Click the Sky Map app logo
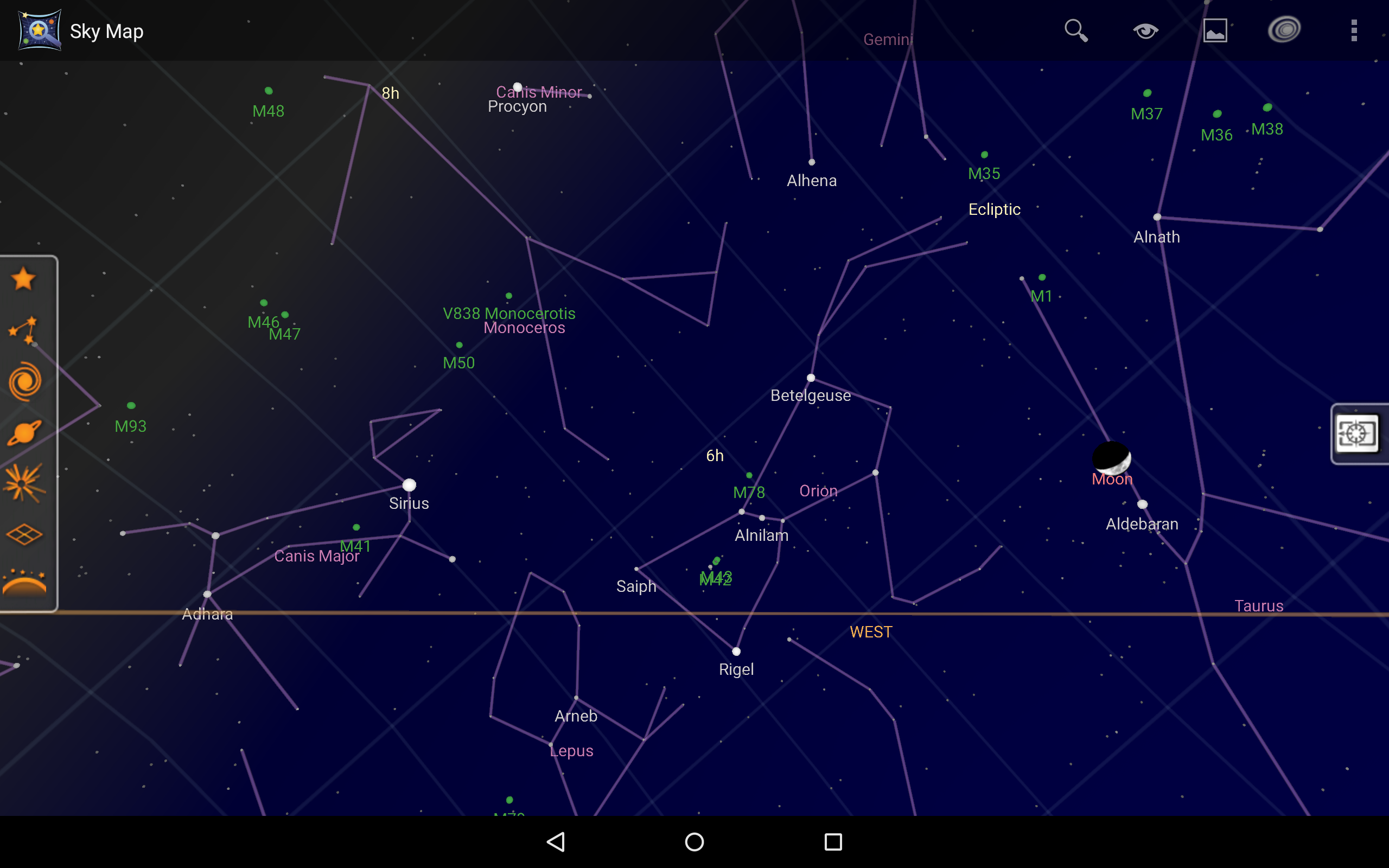1389x868 pixels. click(39, 30)
